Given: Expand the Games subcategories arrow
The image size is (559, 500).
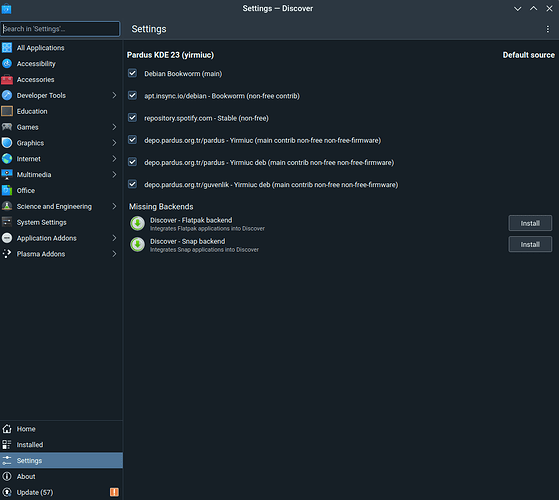Looking at the screenshot, I should pos(114,127).
